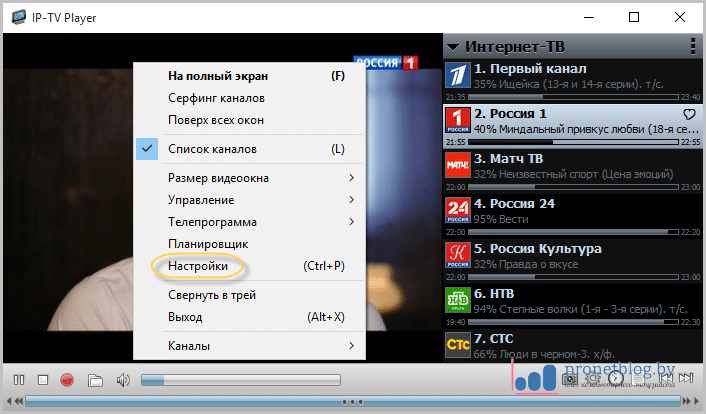Screen dimensions: 706x414
Task: Click the Россия 1 channel logo
Action: pos(458,120)
